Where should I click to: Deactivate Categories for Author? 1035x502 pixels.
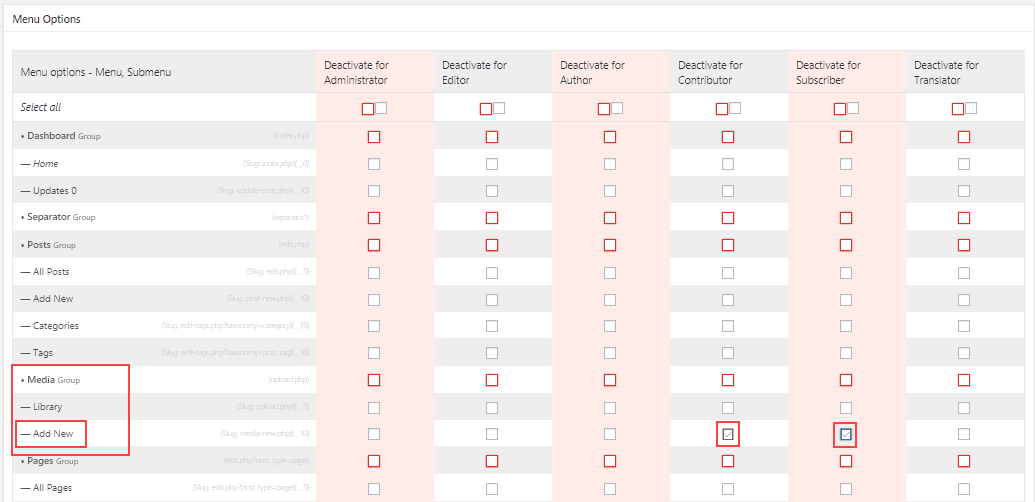pyautogui.click(x=610, y=326)
